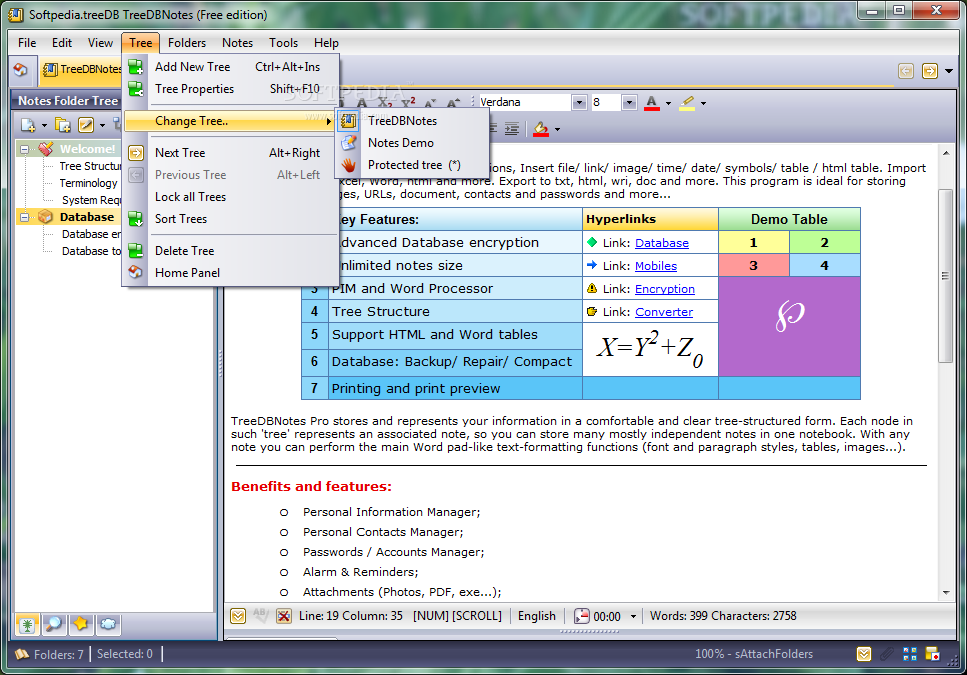Open the tab list dropdown arrow at top right
The image size is (967, 675).
949,72
